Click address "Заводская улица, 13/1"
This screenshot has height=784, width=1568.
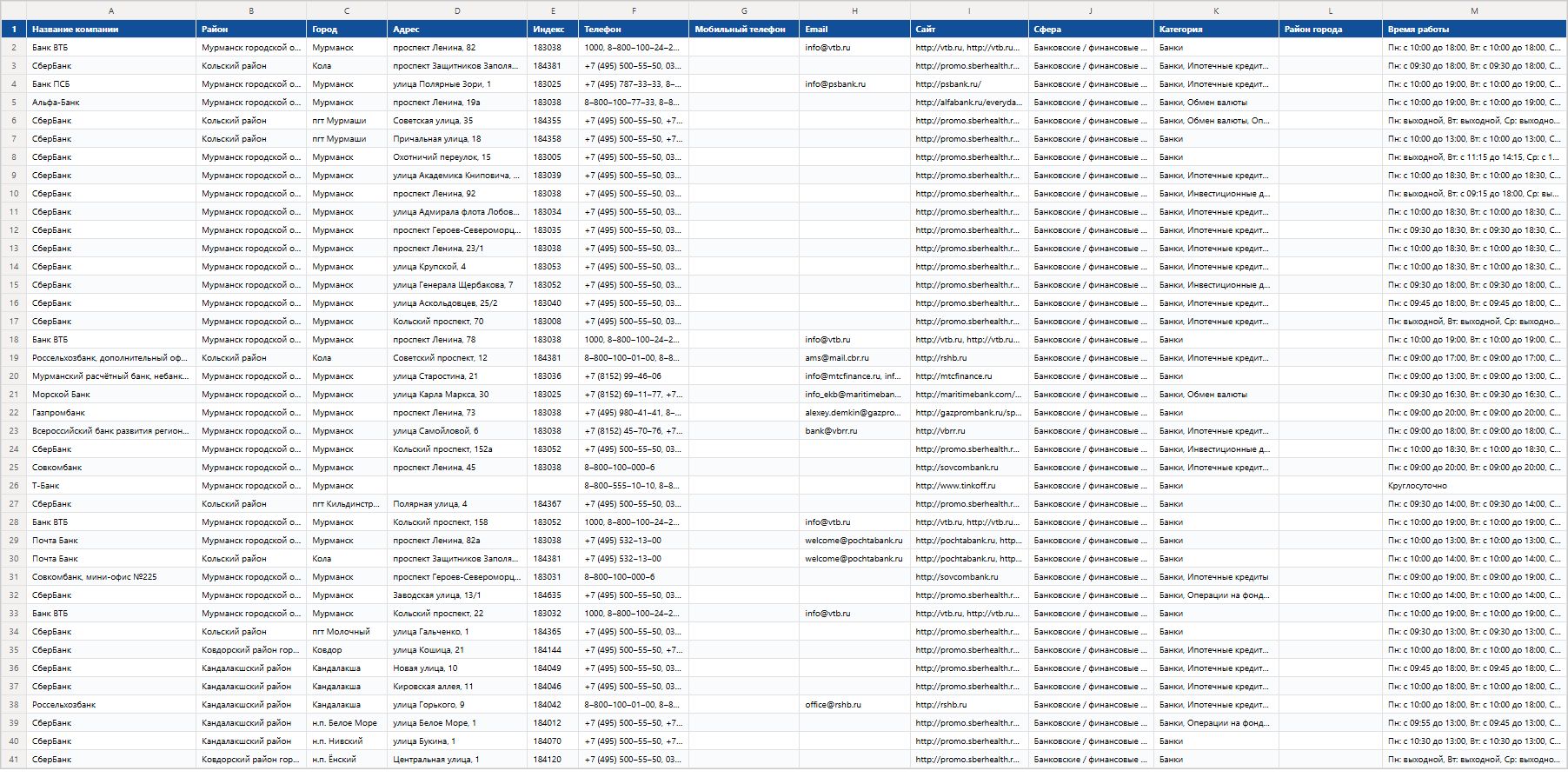tap(457, 595)
